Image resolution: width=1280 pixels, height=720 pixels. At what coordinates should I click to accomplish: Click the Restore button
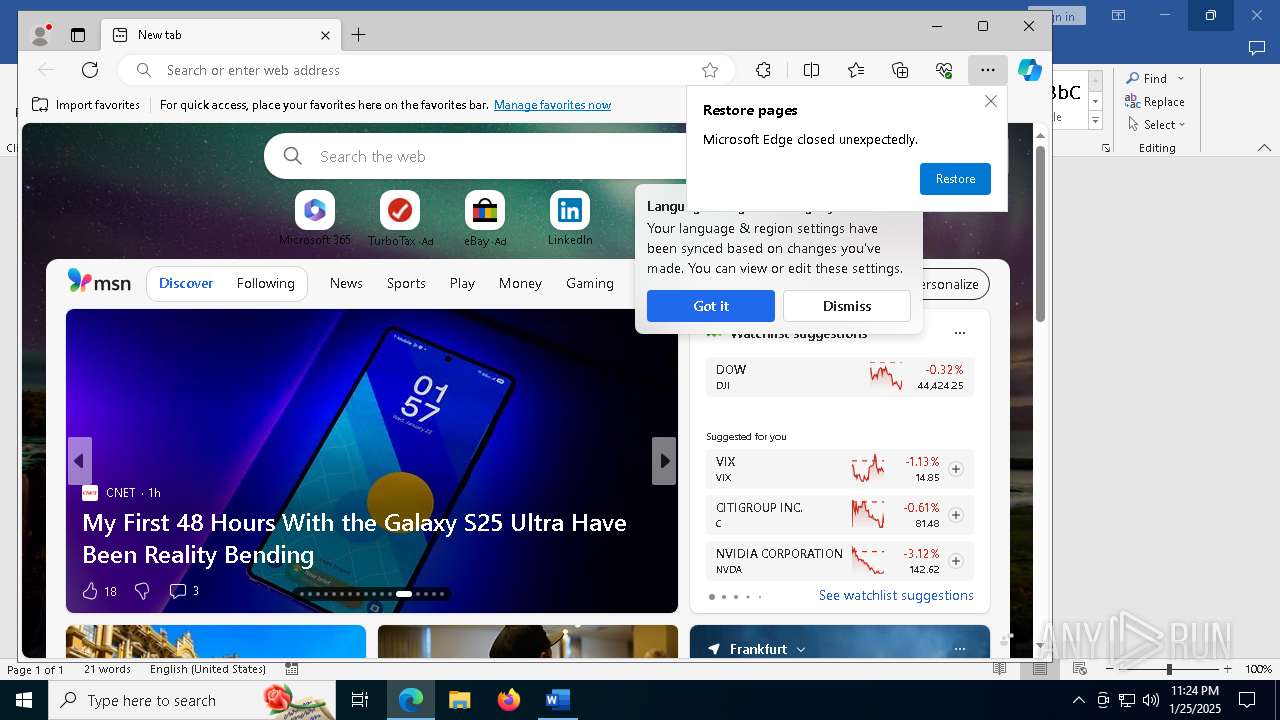pos(955,179)
